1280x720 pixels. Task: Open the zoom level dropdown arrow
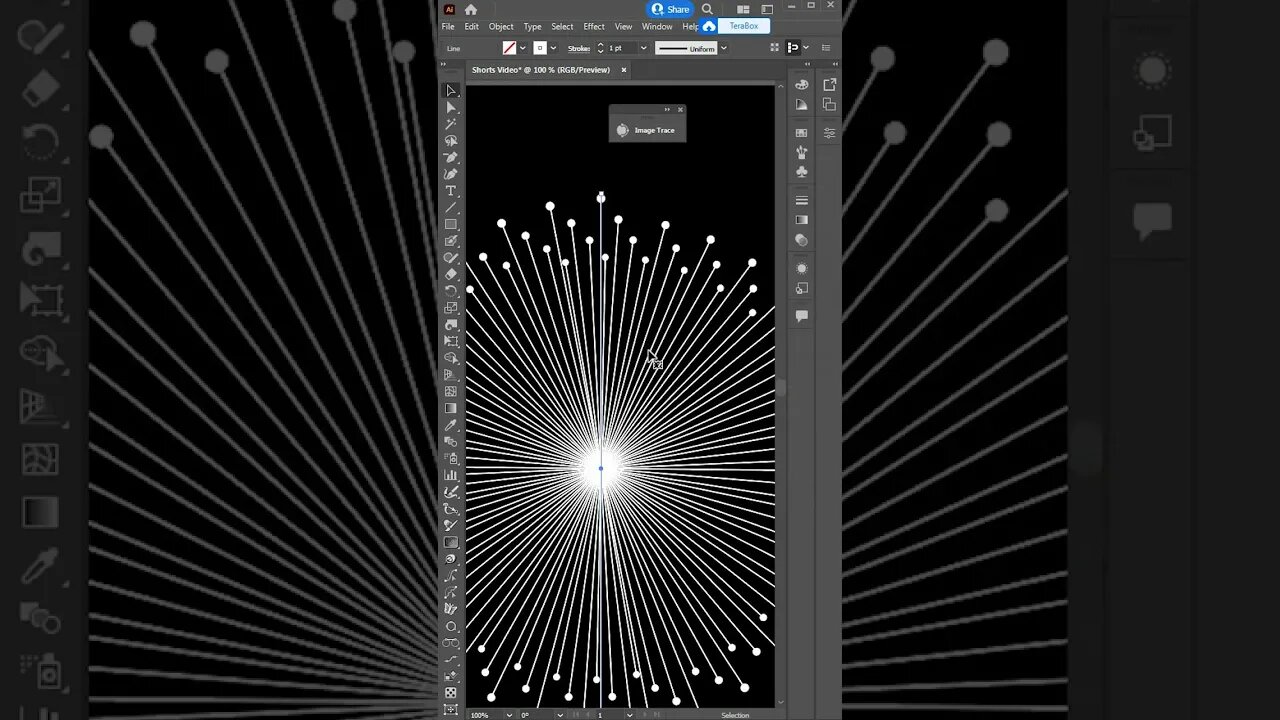point(509,715)
